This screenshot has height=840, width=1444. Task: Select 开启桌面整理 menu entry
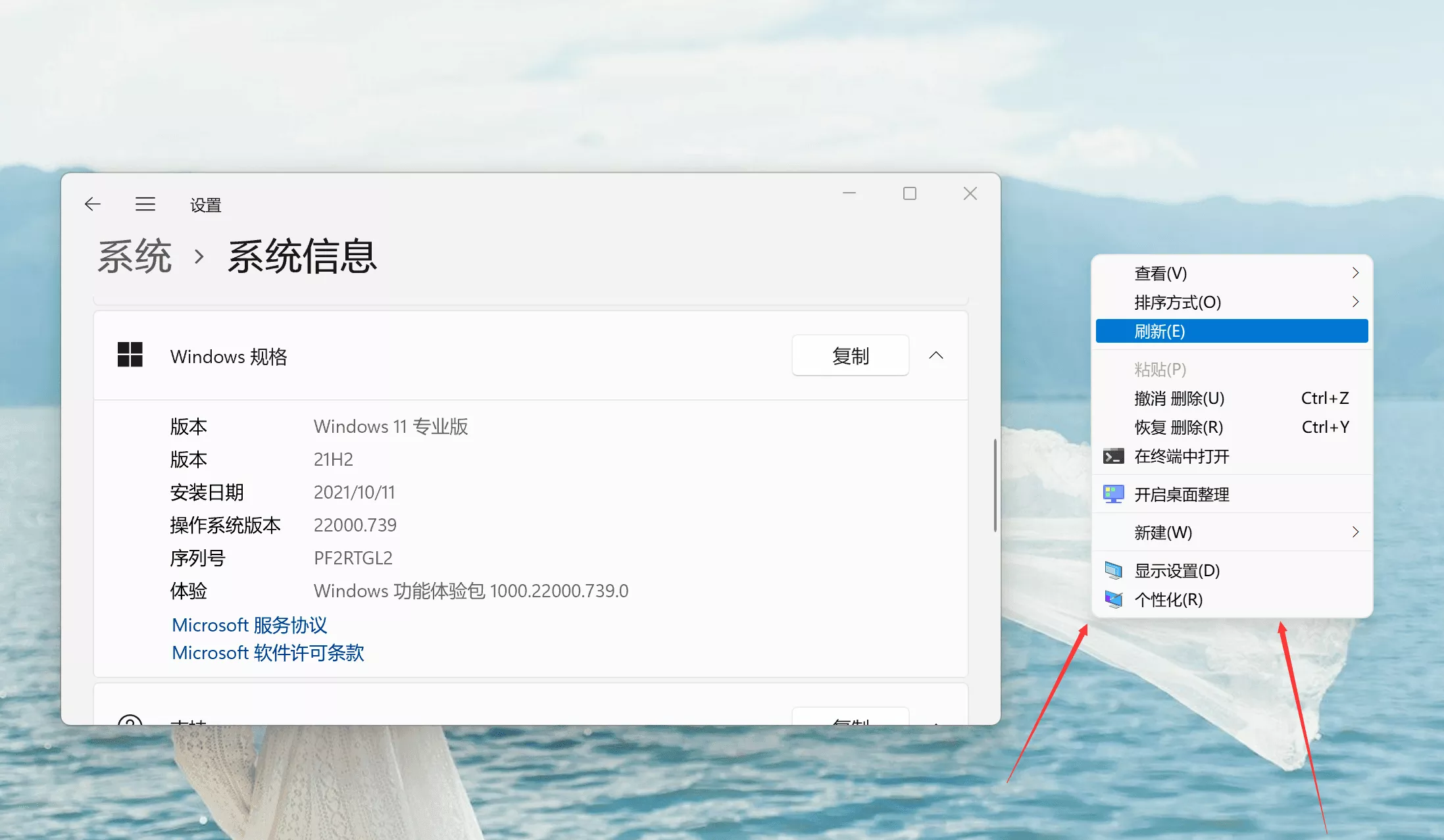click(x=1232, y=494)
